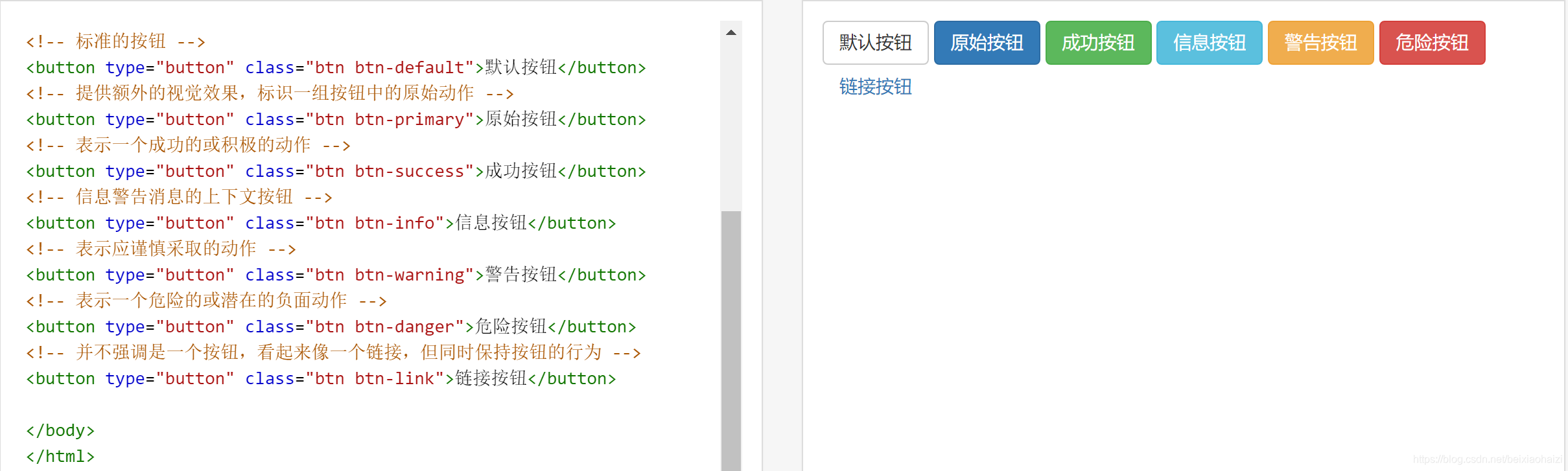The width and height of the screenshot is (1568, 471).
Task: Click the closing </html> tag line
Action: pos(60,456)
